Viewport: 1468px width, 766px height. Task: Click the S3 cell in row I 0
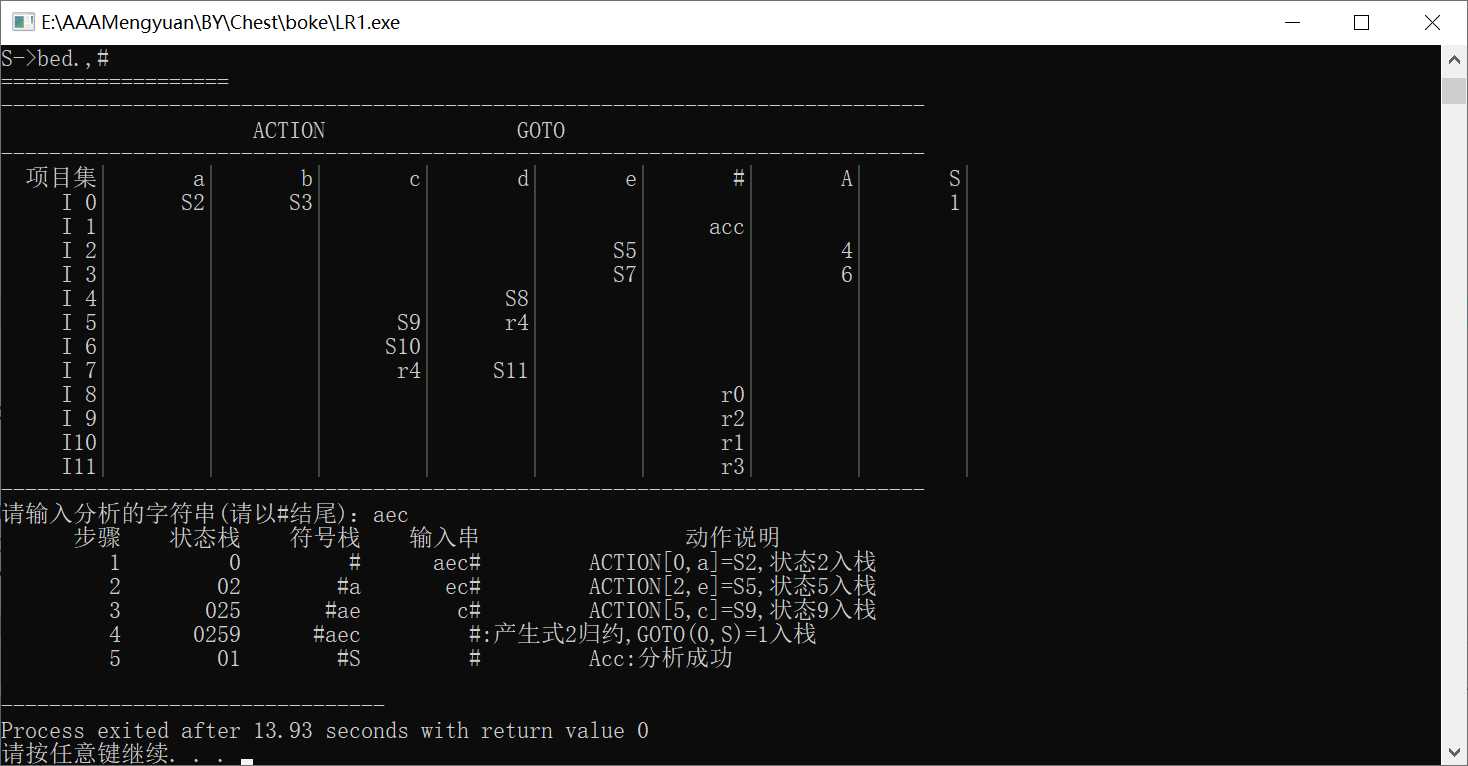pyautogui.click(x=300, y=203)
